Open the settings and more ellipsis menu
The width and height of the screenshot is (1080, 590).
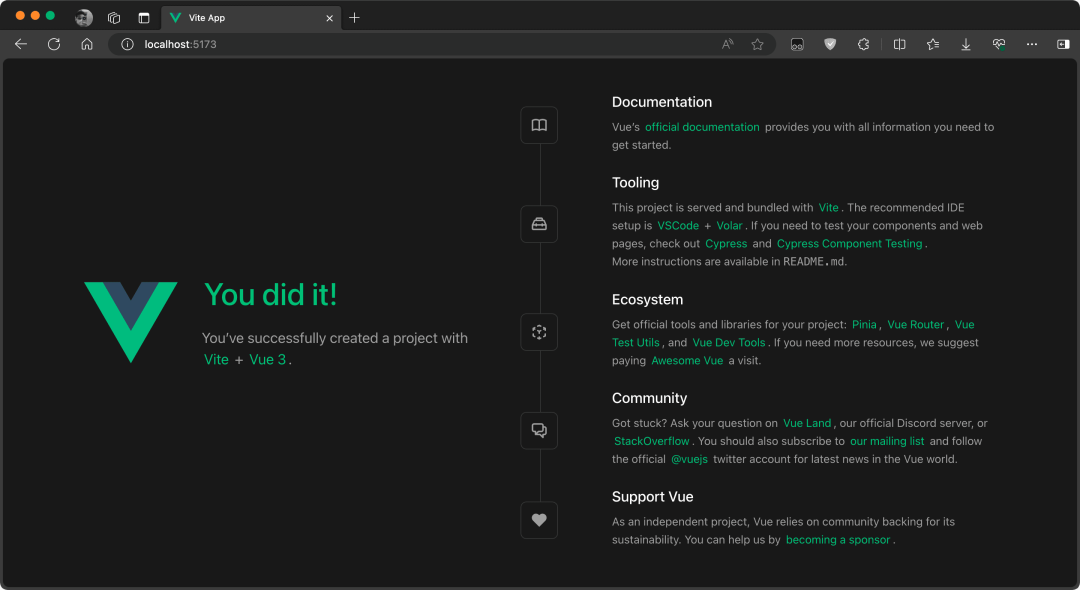pos(1032,44)
